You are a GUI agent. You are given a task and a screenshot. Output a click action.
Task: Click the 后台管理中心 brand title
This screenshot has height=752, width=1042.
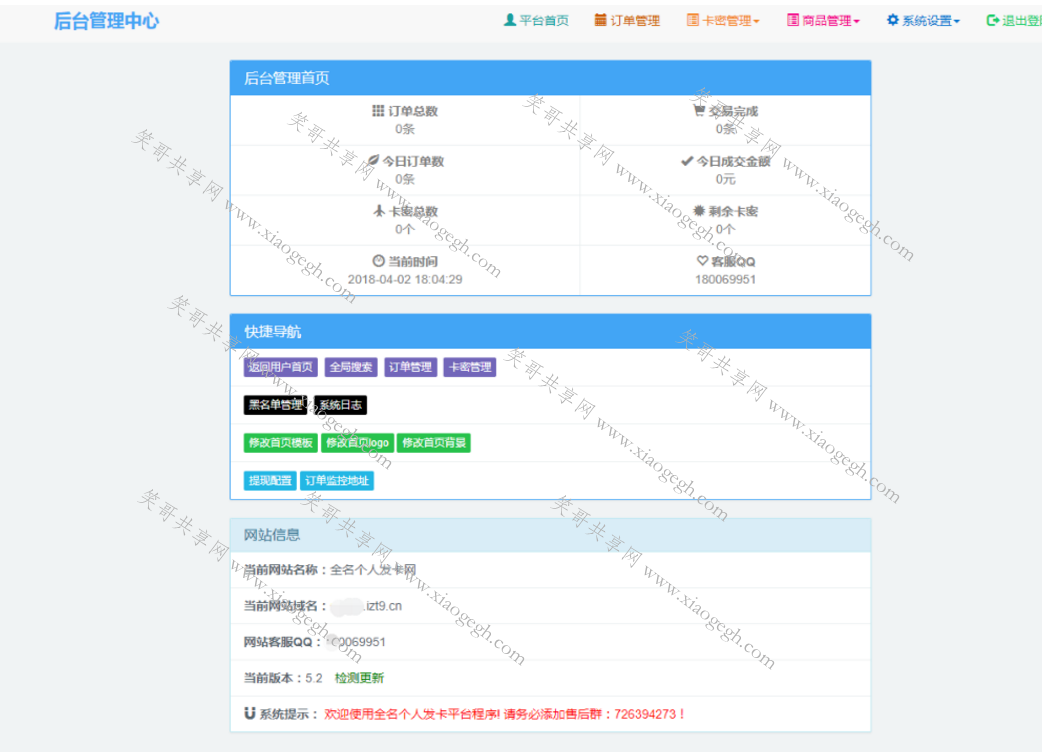click(x=106, y=21)
